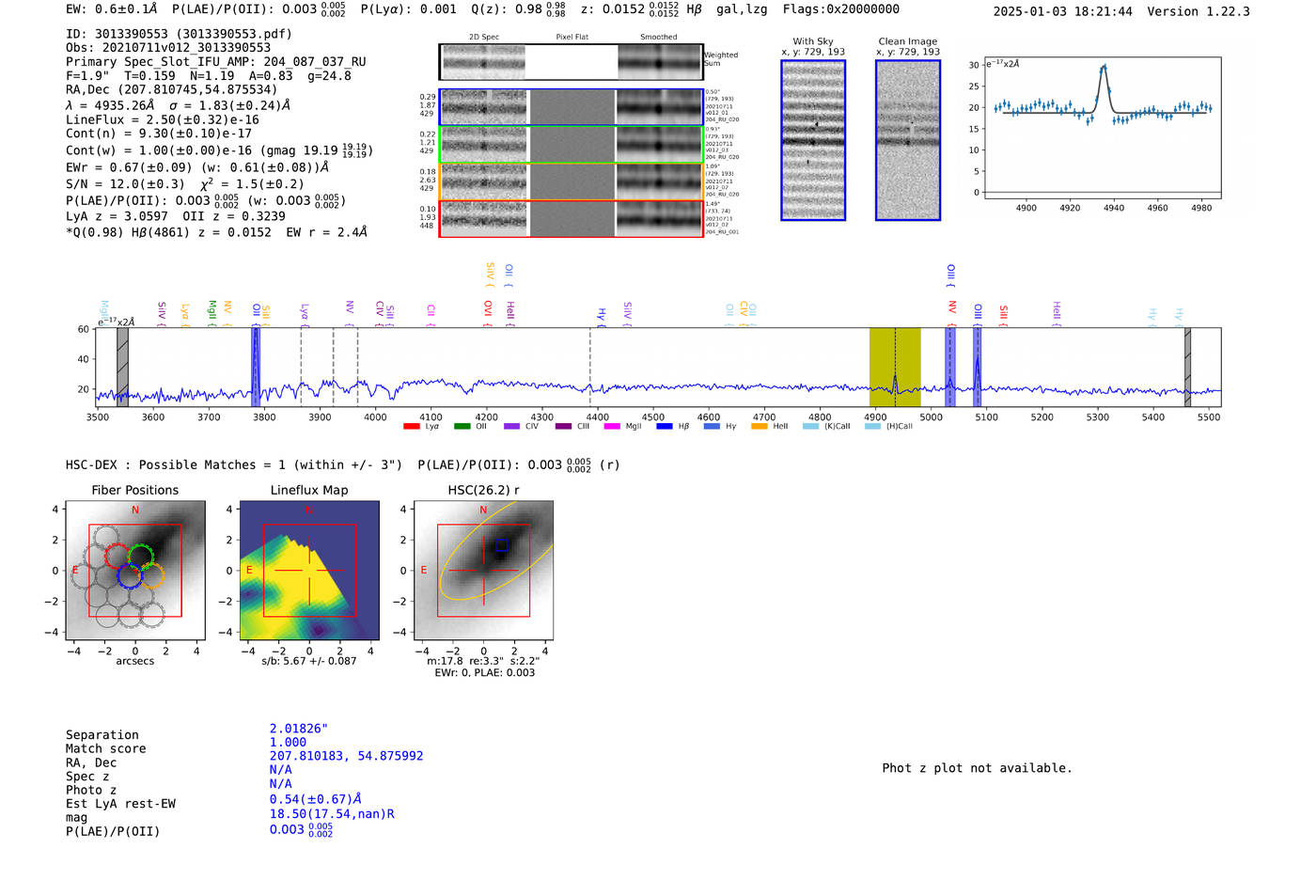Click the mag value '18.50(17.54,nan)R'
The width and height of the screenshot is (1316, 896).
click(x=332, y=814)
